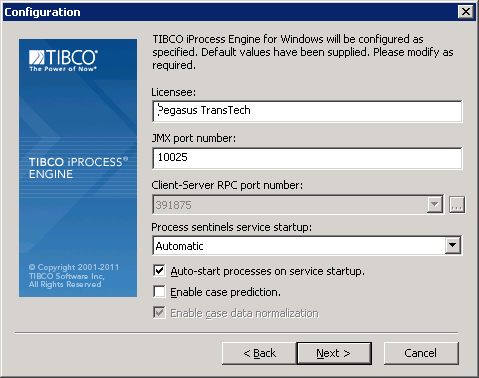Viewport: 479px width, 378px height.
Task: Expand Client-Server RPC port number dropdown arrow
Action: click(435, 204)
